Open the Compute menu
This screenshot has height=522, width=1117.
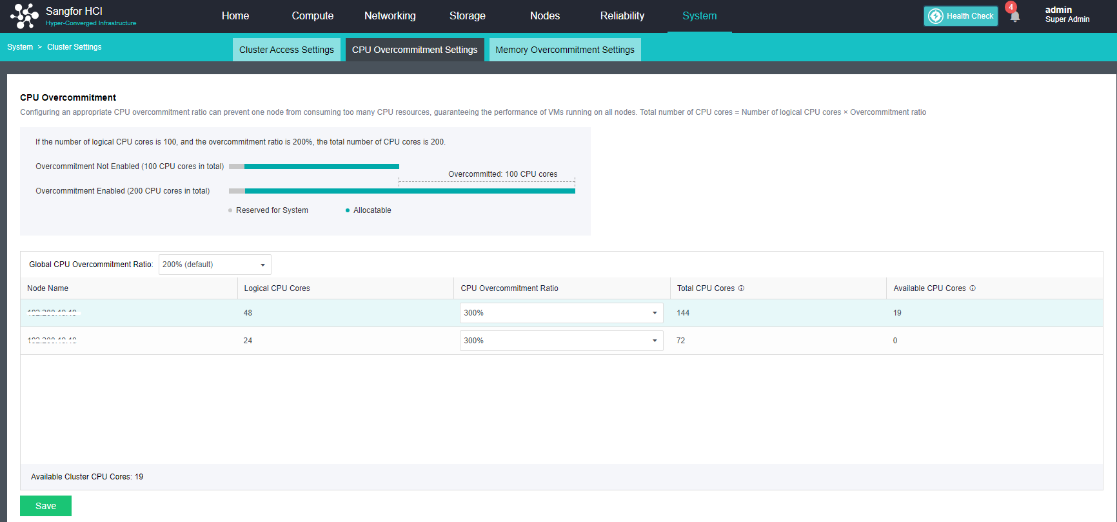pos(312,16)
